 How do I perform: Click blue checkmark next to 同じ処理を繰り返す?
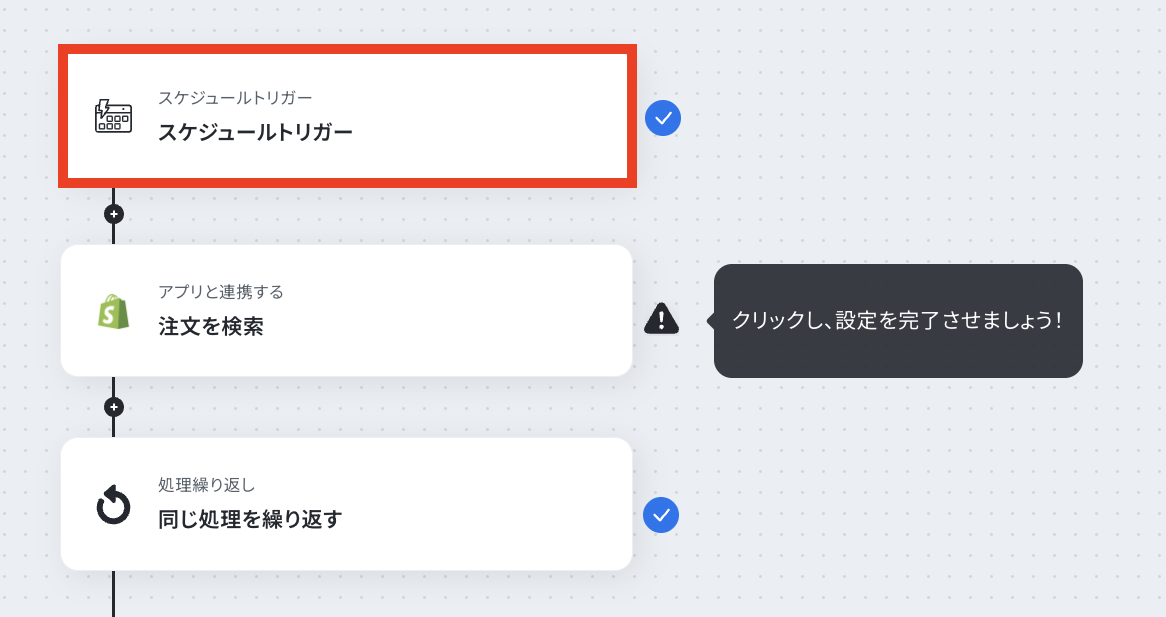pyautogui.click(x=661, y=515)
